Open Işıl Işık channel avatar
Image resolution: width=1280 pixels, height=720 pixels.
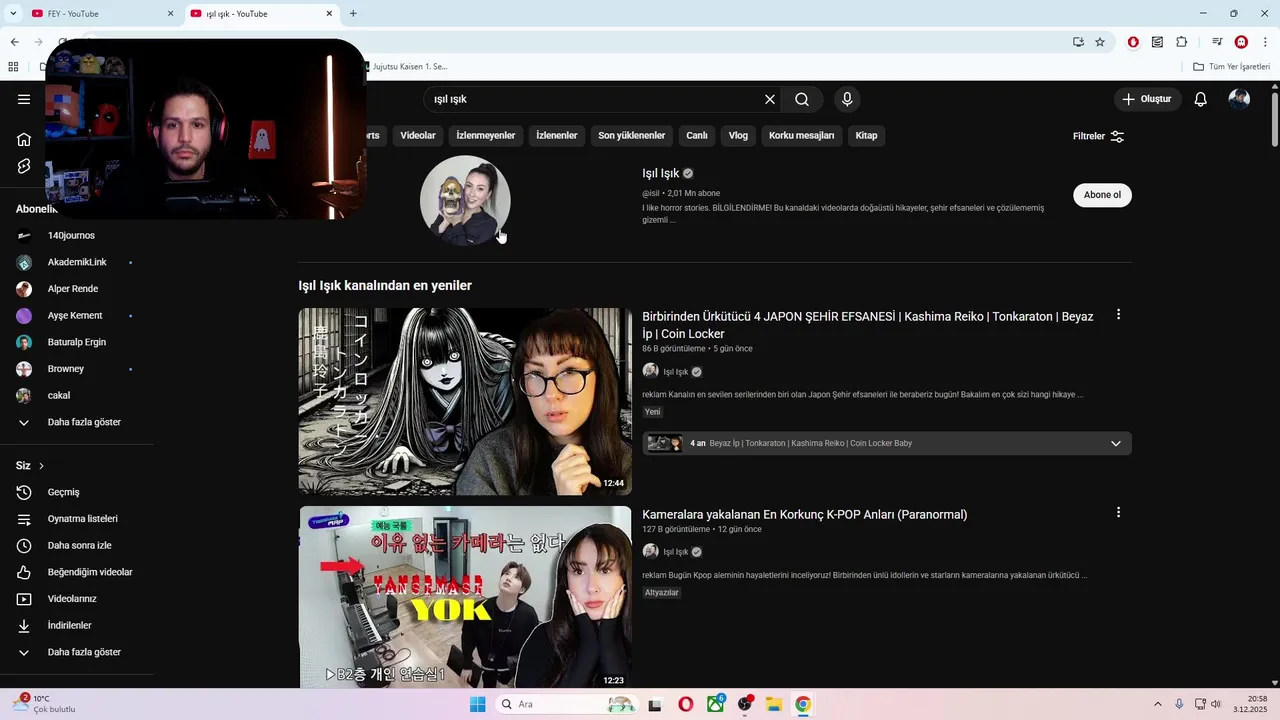465,200
